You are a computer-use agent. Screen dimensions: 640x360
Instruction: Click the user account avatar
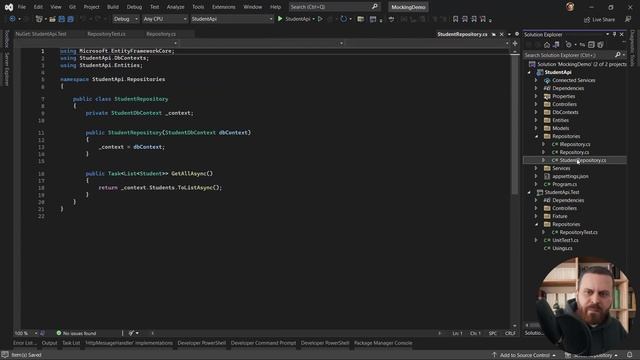(x=570, y=7)
